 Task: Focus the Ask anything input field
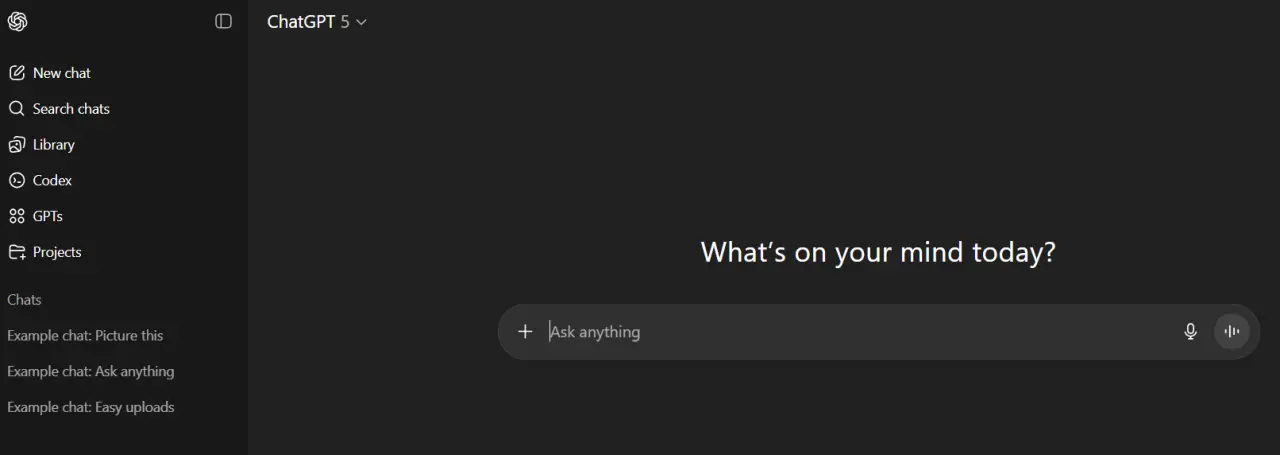click(860, 332)
